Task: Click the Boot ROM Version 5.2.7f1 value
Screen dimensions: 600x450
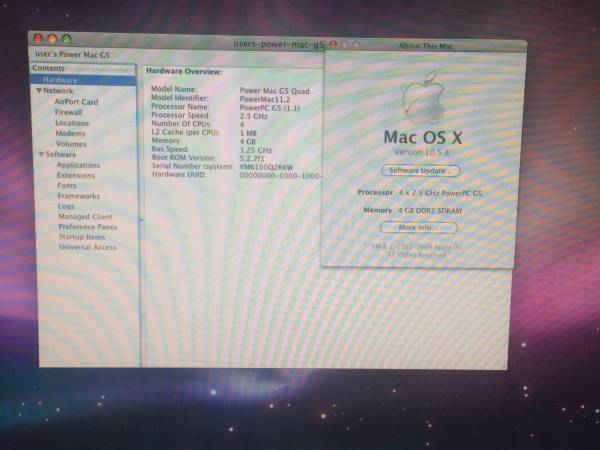Action: pos(252,158)
